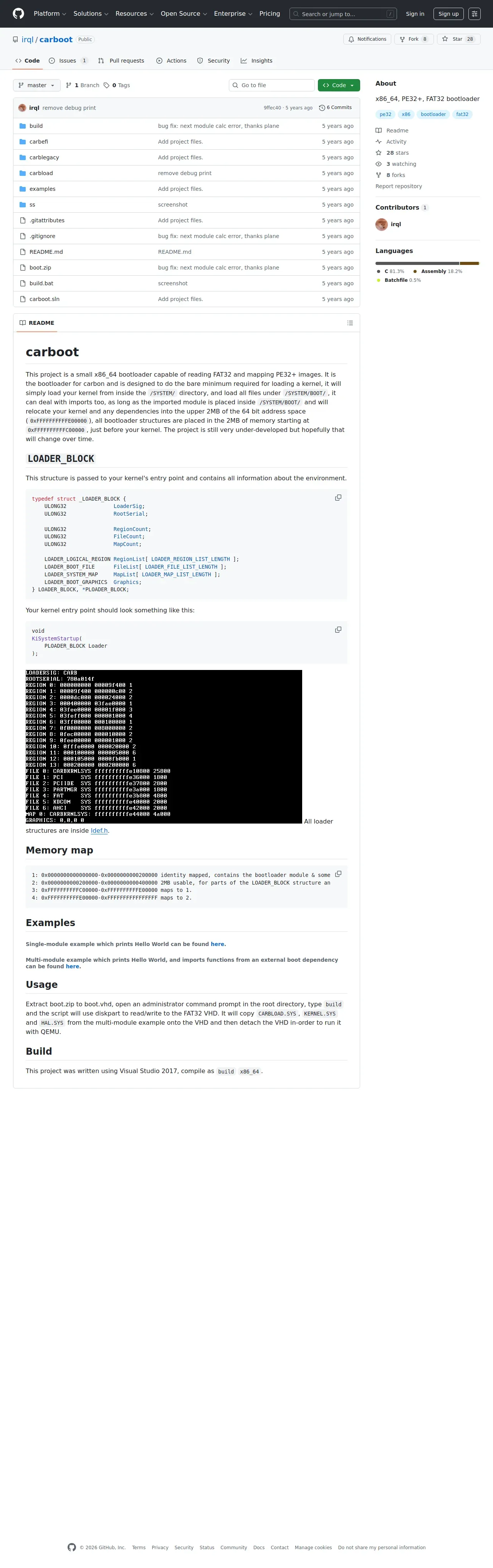
Task: Expand the Resources menu
Action: [134, 13]
